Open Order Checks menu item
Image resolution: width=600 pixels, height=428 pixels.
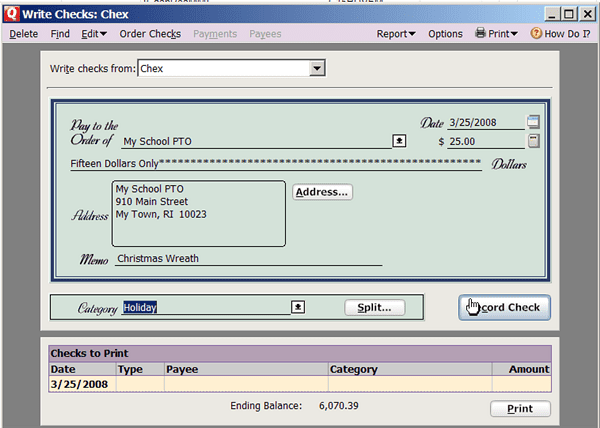point(150,34)
